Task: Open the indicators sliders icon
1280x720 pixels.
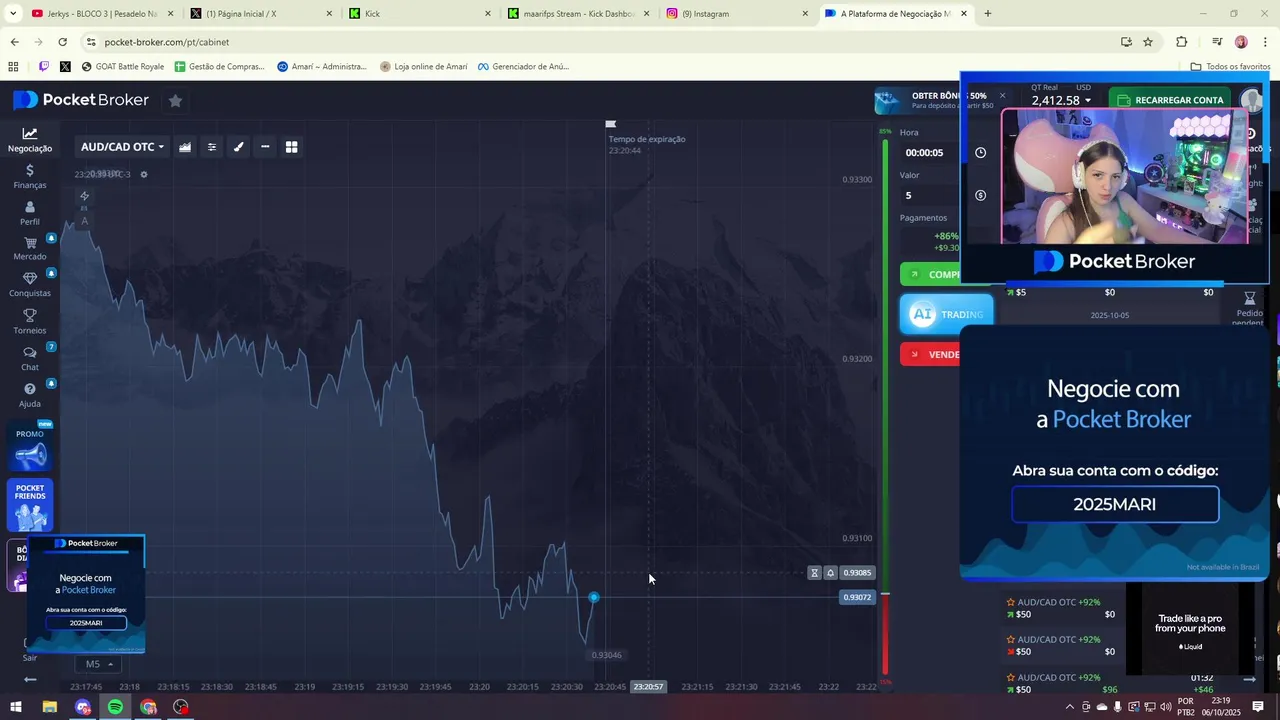Action: [212, 147]
